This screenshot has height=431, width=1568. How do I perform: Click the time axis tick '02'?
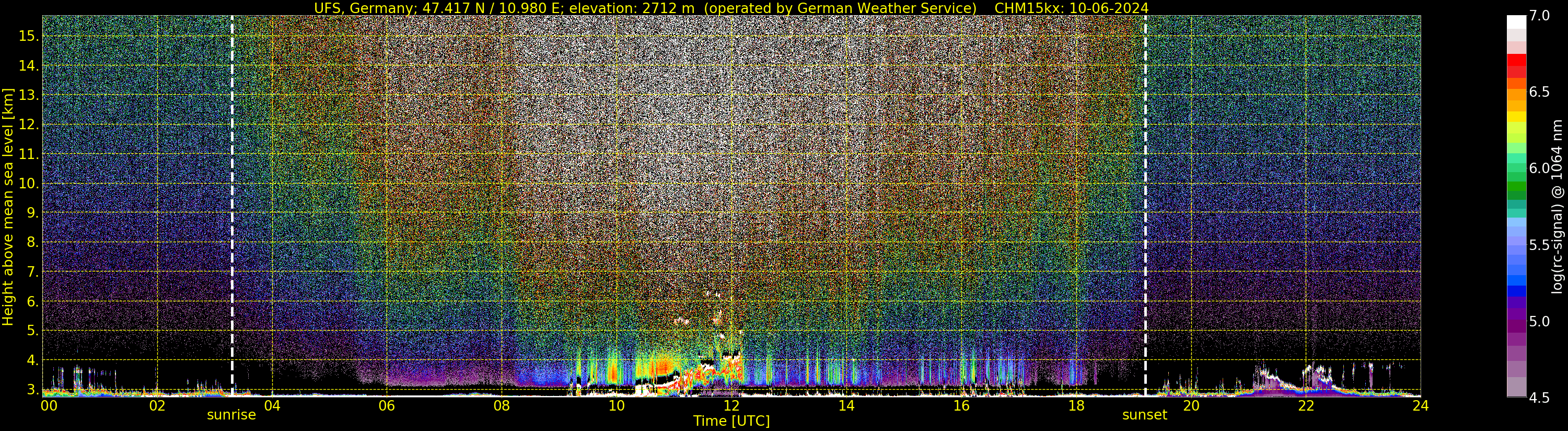click(157, 405)
